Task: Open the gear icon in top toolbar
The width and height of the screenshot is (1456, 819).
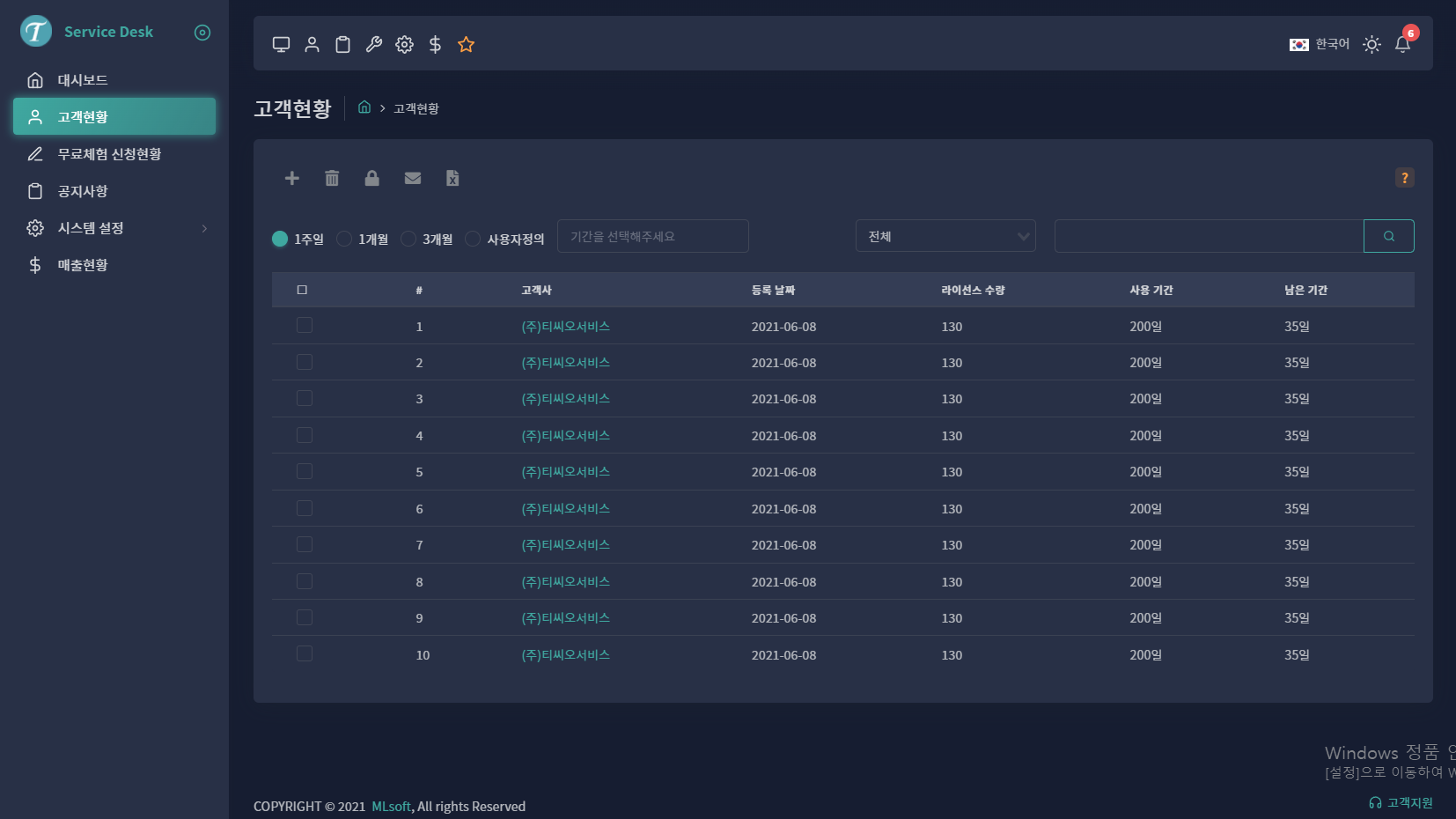Action: coord(405,44)
